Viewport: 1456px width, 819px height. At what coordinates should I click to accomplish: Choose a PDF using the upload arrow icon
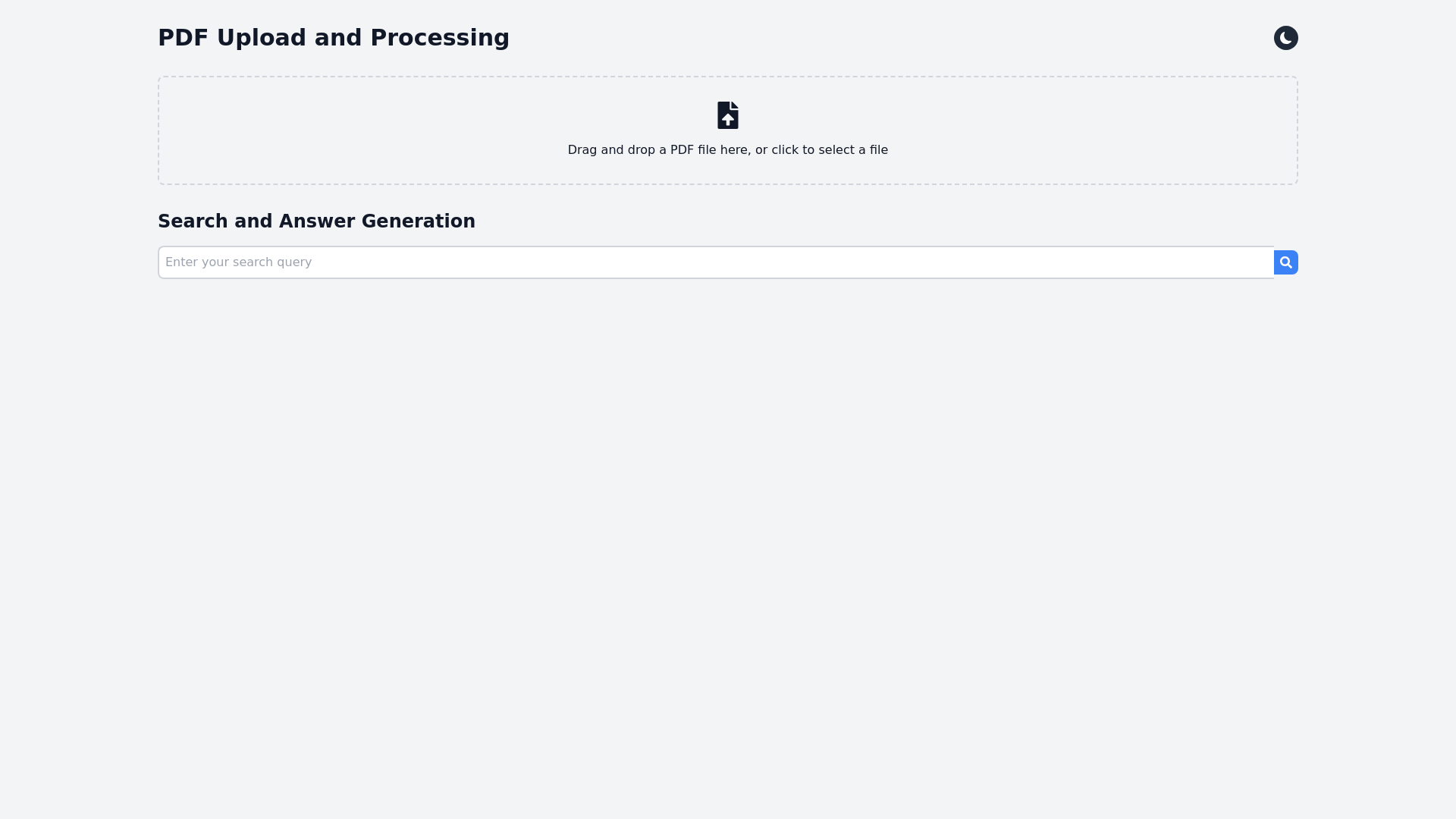727,115
